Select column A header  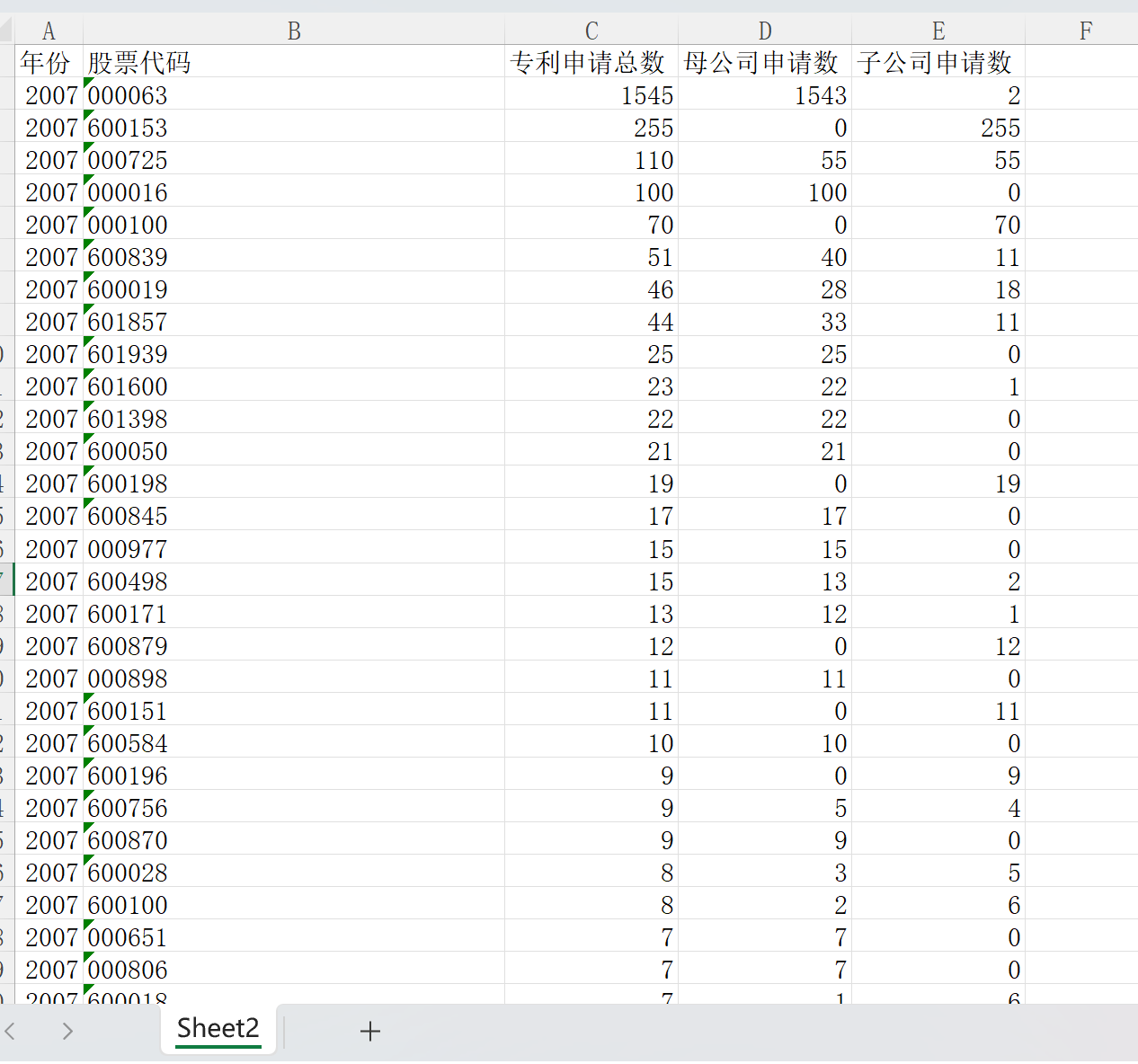(49, 31)
